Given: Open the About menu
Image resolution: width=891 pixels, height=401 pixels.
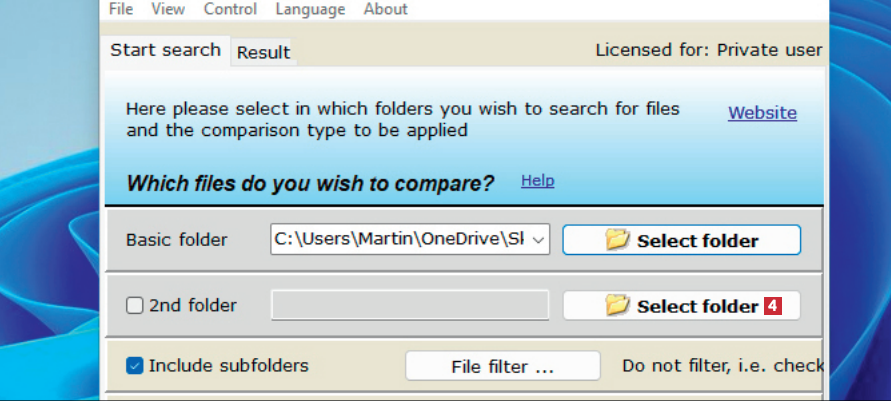Looking at the screenshot, I should tap(385, 9).
